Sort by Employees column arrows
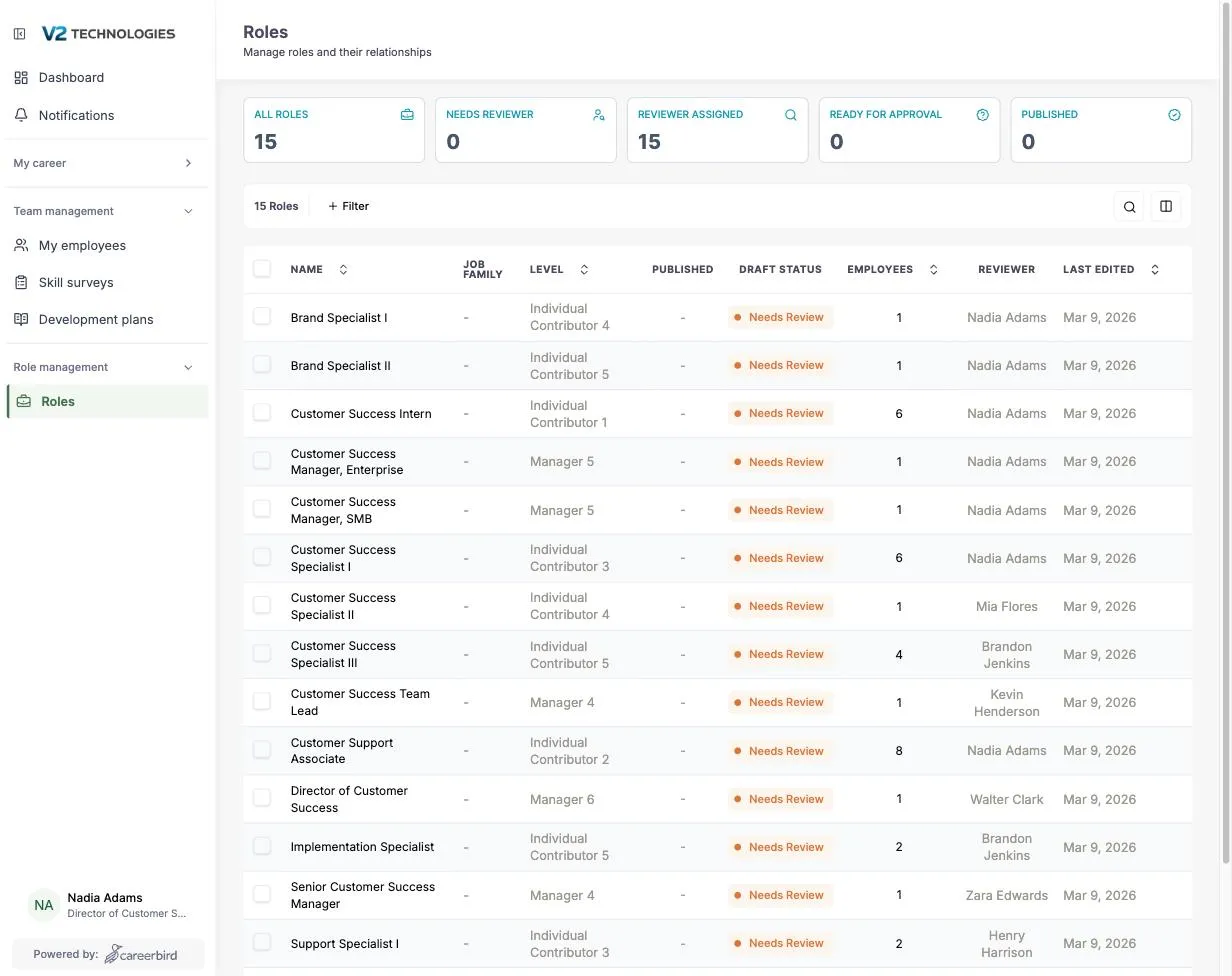This screenshot has height=976, width=1232. click(934, 269)
